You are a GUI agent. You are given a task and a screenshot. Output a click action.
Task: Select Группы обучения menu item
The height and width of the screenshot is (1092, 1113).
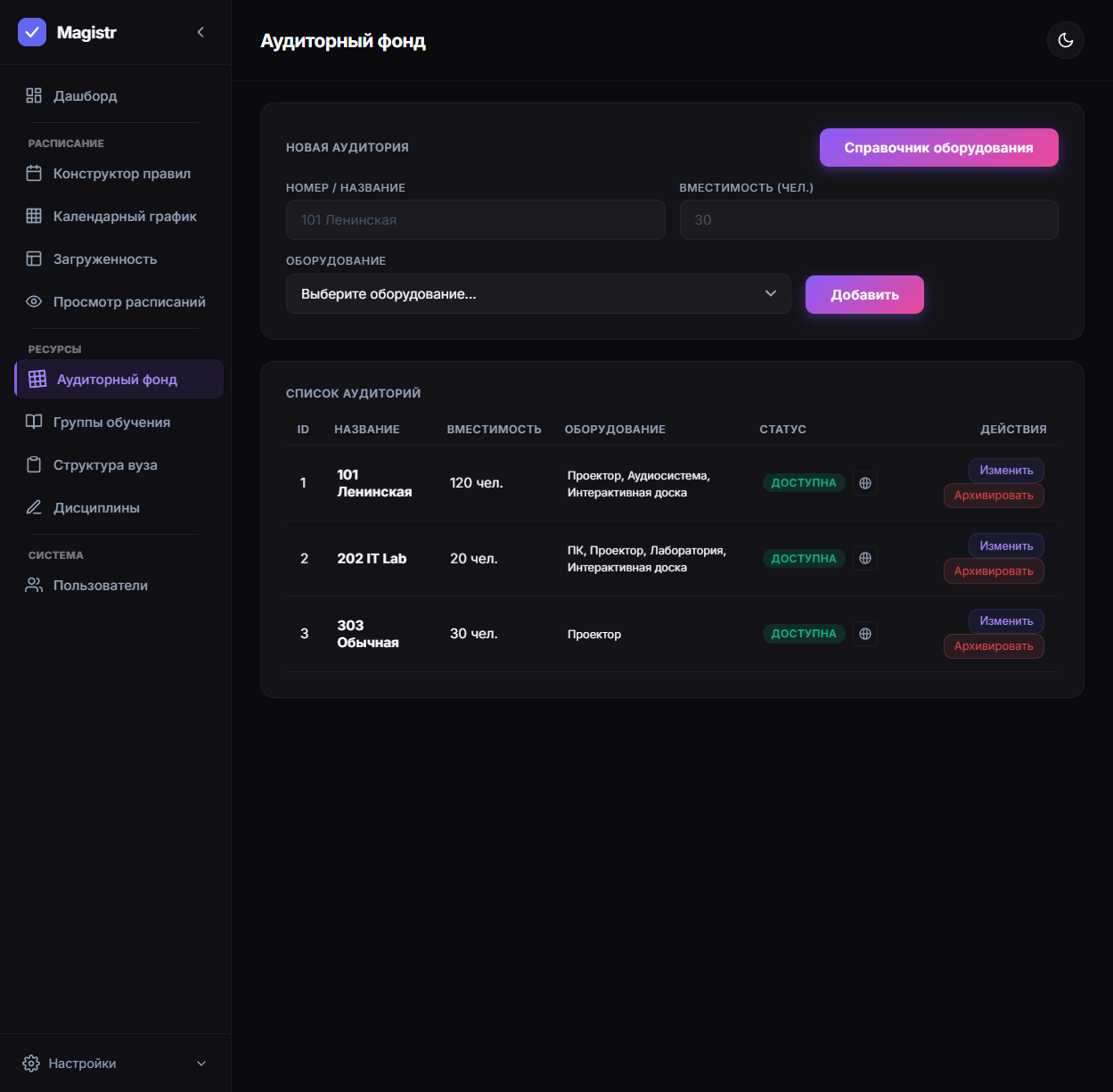click(x=119, y=422)
